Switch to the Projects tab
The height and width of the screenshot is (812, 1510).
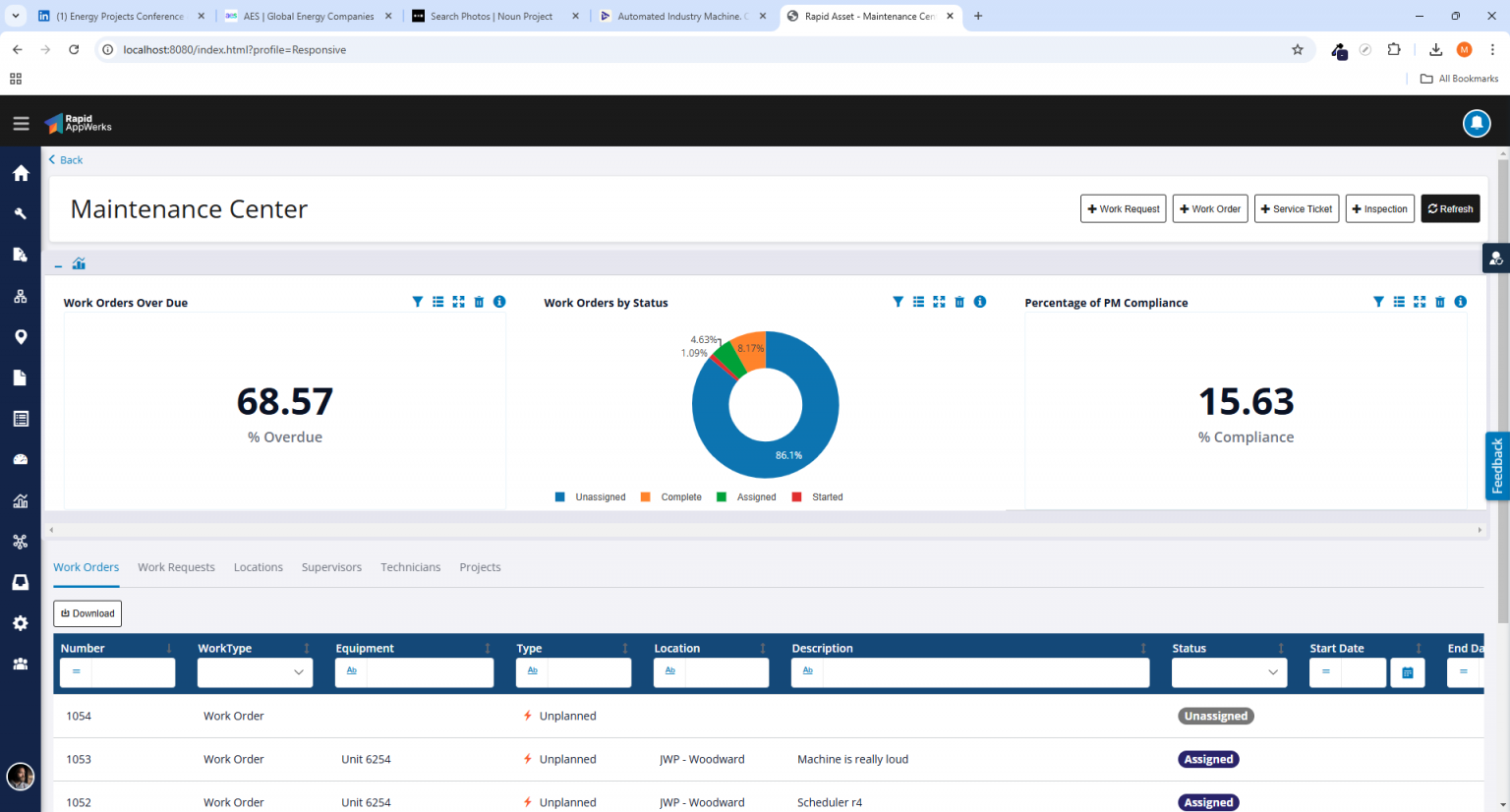click(480, 567)
